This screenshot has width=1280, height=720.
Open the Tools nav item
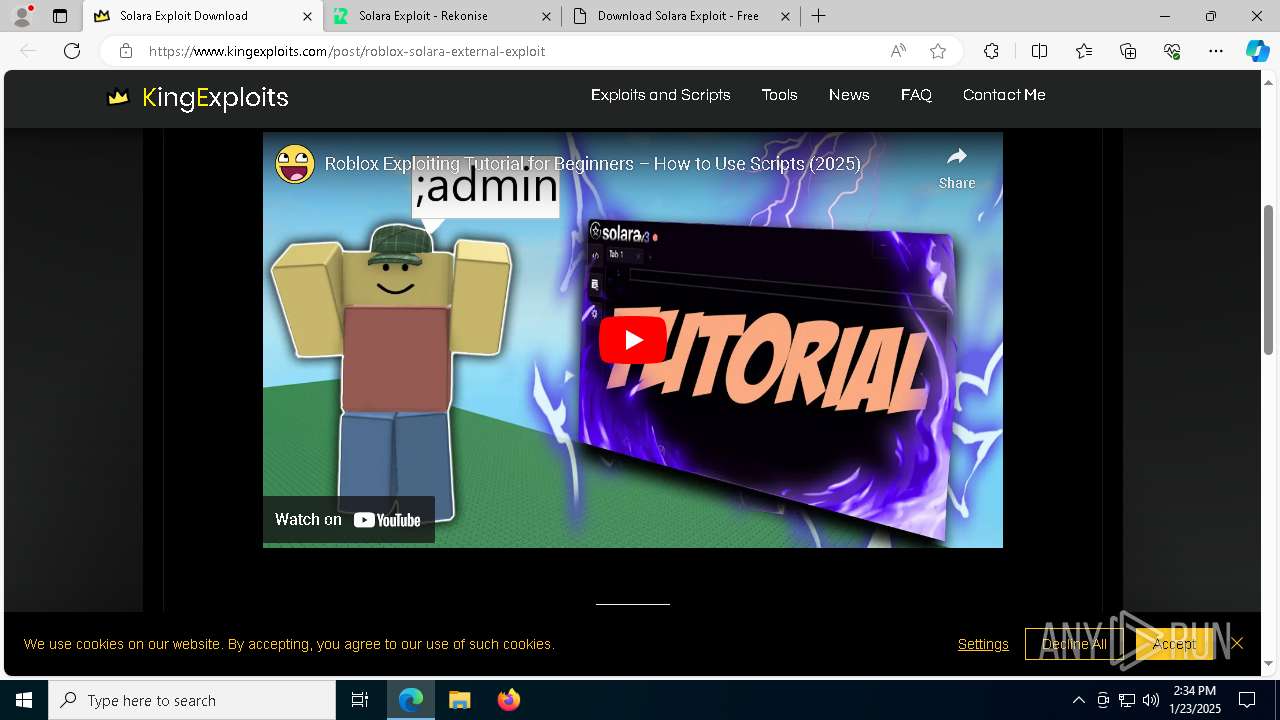coord(779,95)
